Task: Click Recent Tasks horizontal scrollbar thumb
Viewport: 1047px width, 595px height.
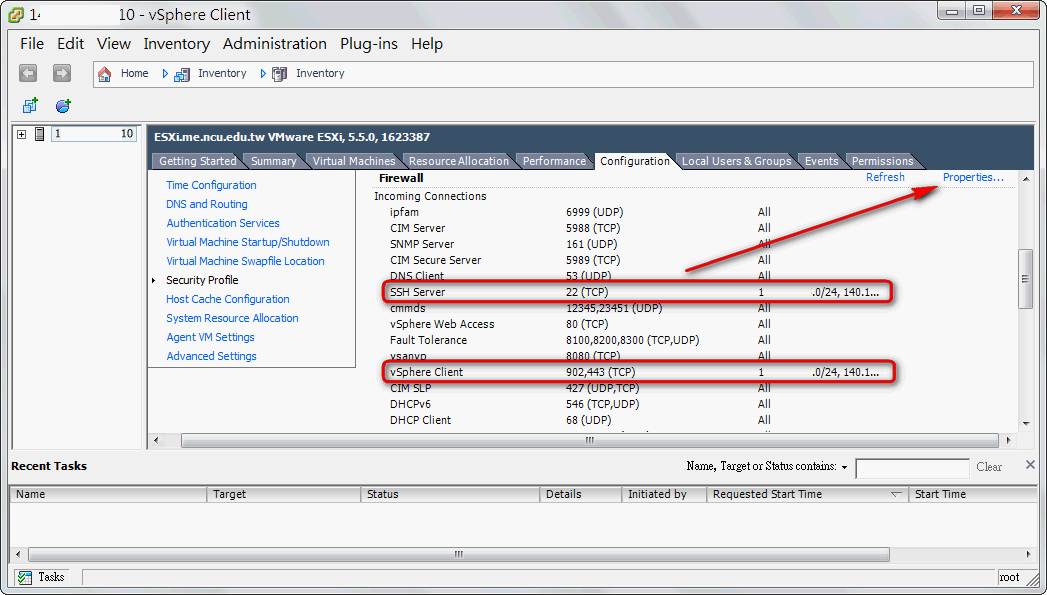Action: [459, 554]
